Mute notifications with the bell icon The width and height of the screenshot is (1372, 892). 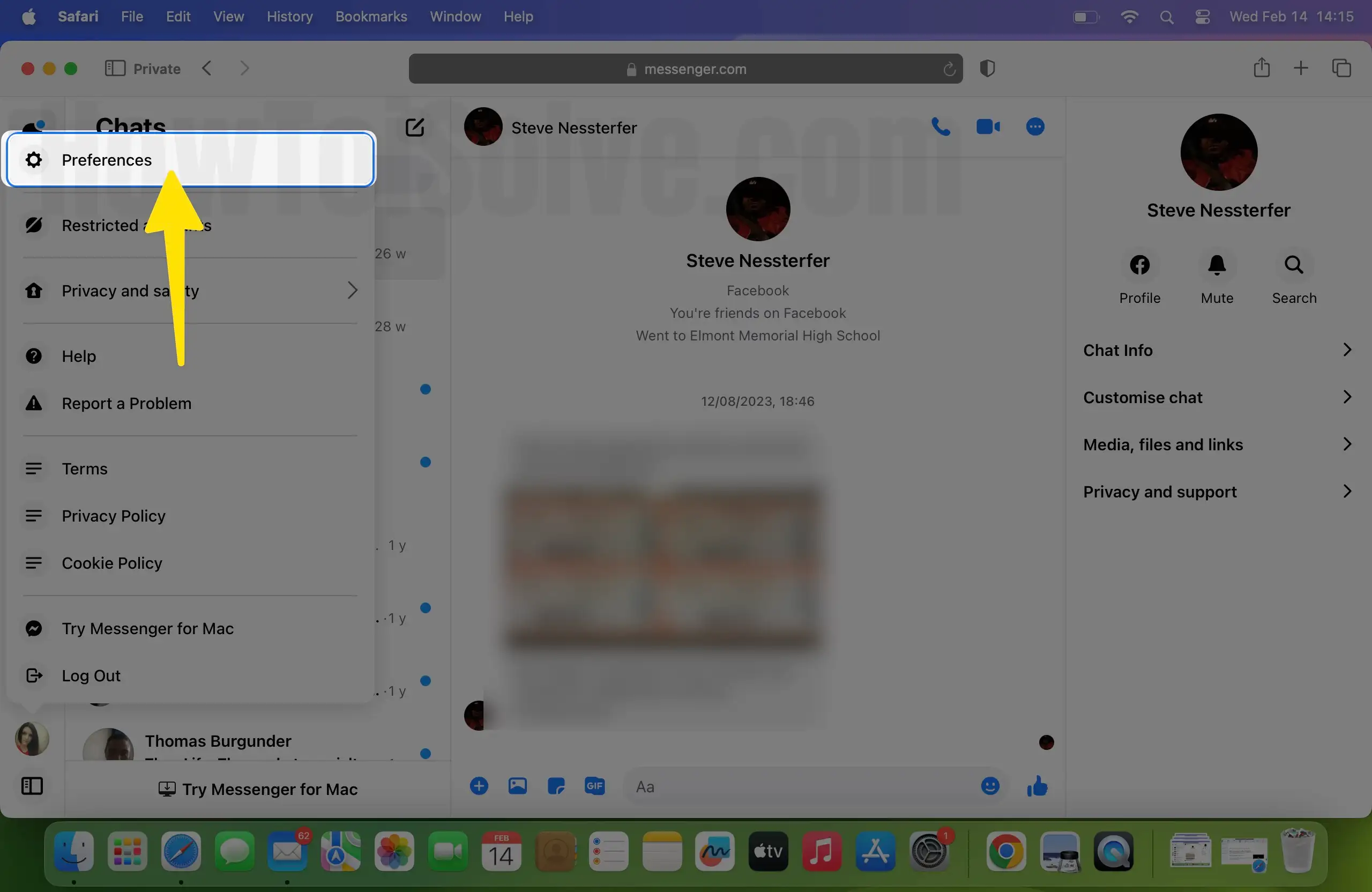click(x=1217, y=265)
